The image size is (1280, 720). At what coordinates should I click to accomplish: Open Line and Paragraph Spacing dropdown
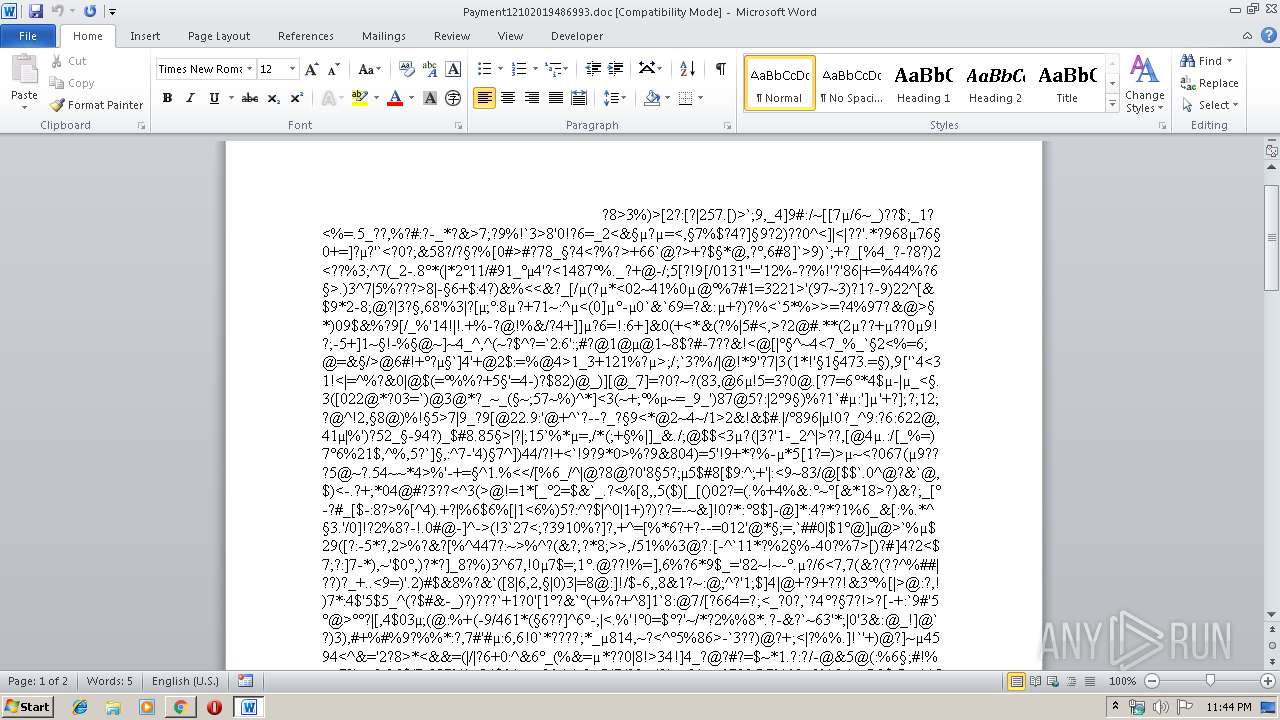pos(615,98)
